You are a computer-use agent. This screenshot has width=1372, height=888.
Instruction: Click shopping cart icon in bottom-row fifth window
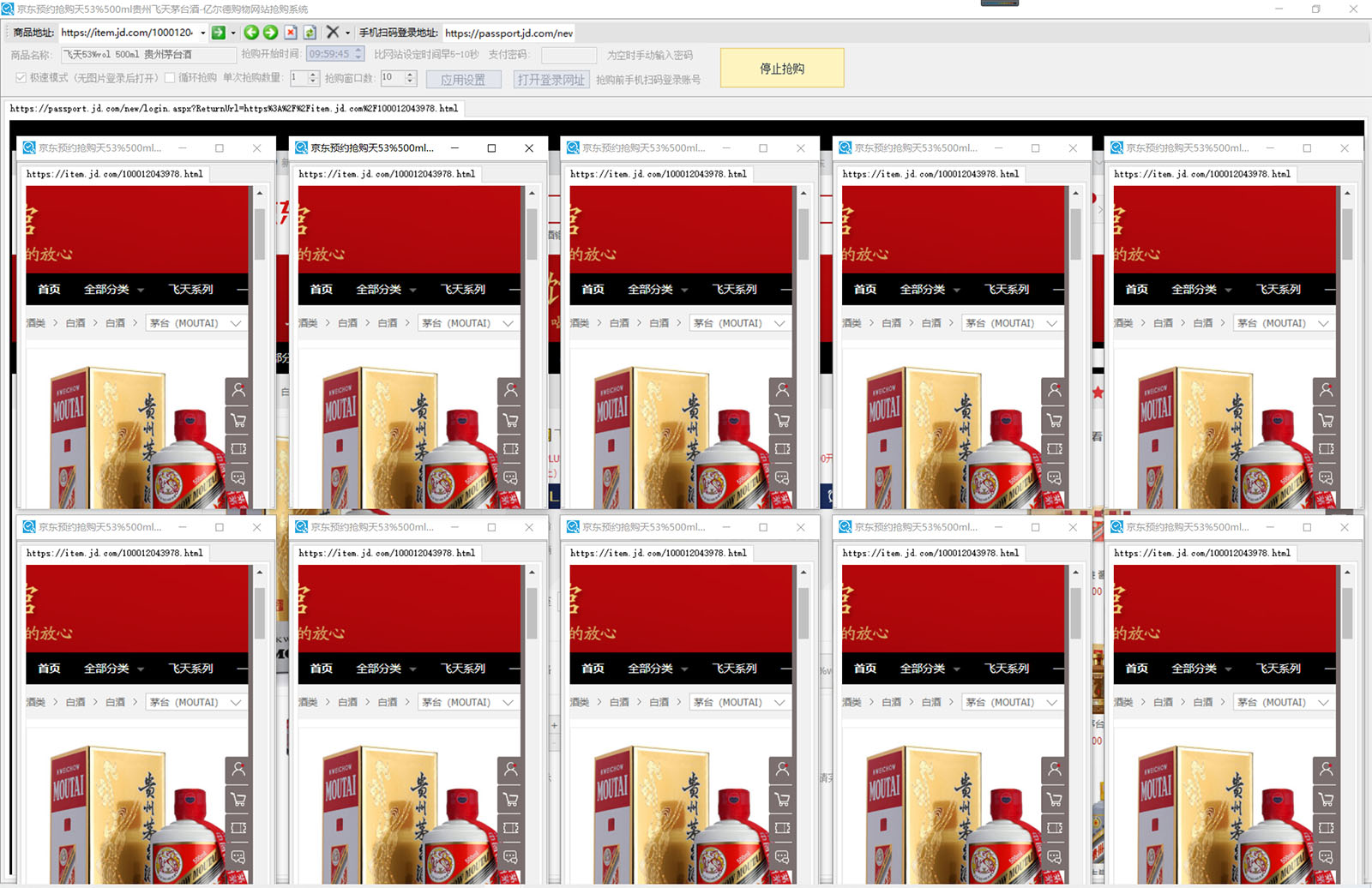coord(1326,799)
